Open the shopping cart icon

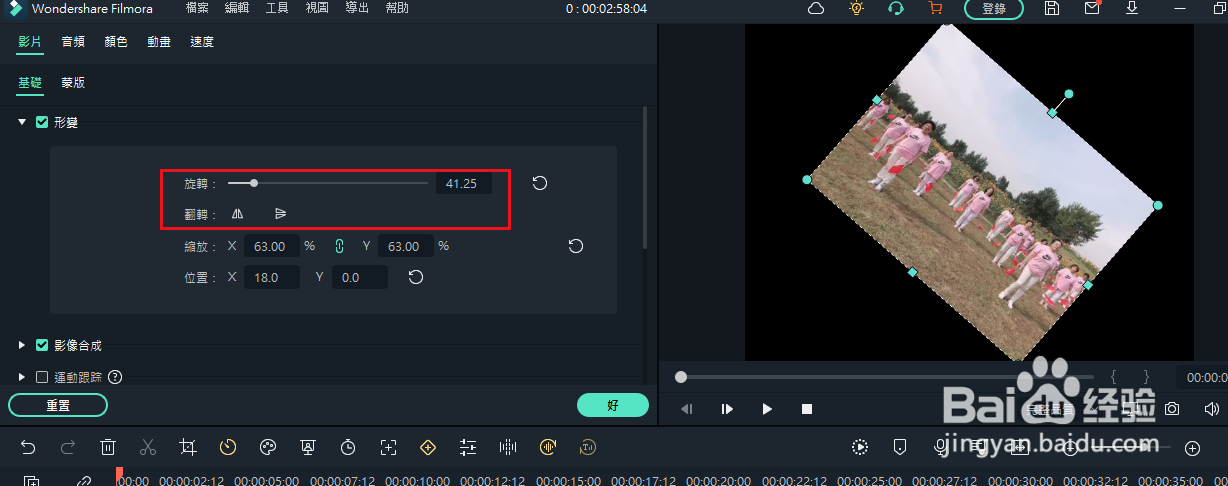coord(936,8)
